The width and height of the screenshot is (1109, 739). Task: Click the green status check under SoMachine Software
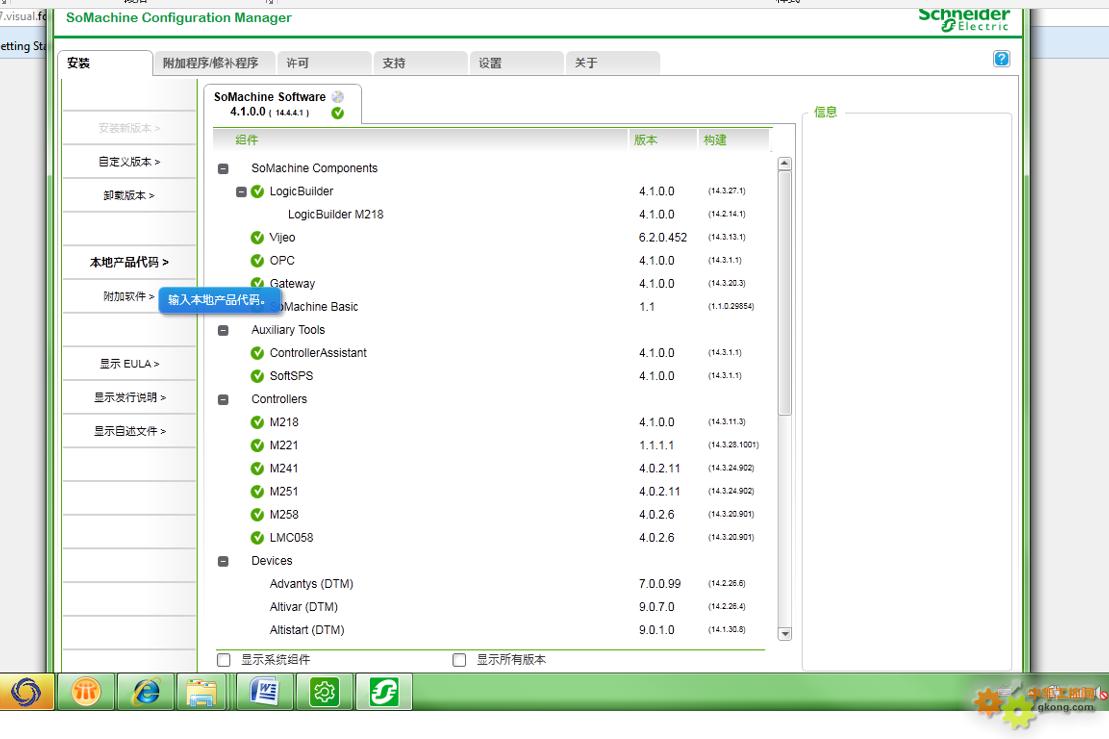pyautogui.click(x=337, y=113)
